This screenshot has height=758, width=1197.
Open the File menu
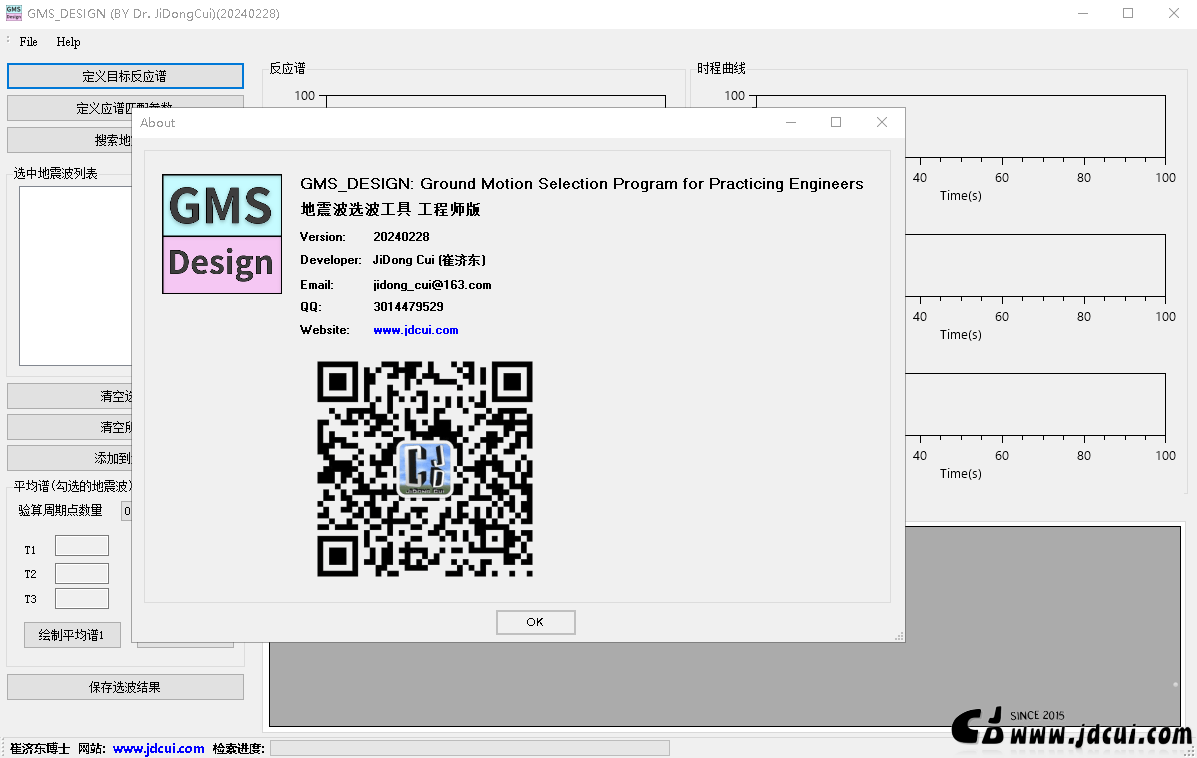click(28, 42)
